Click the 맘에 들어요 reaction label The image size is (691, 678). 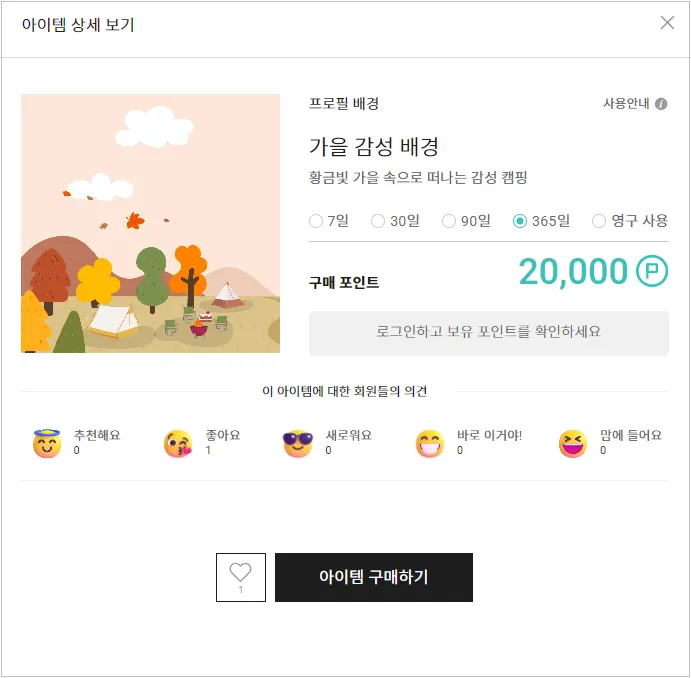coord(631,436)
